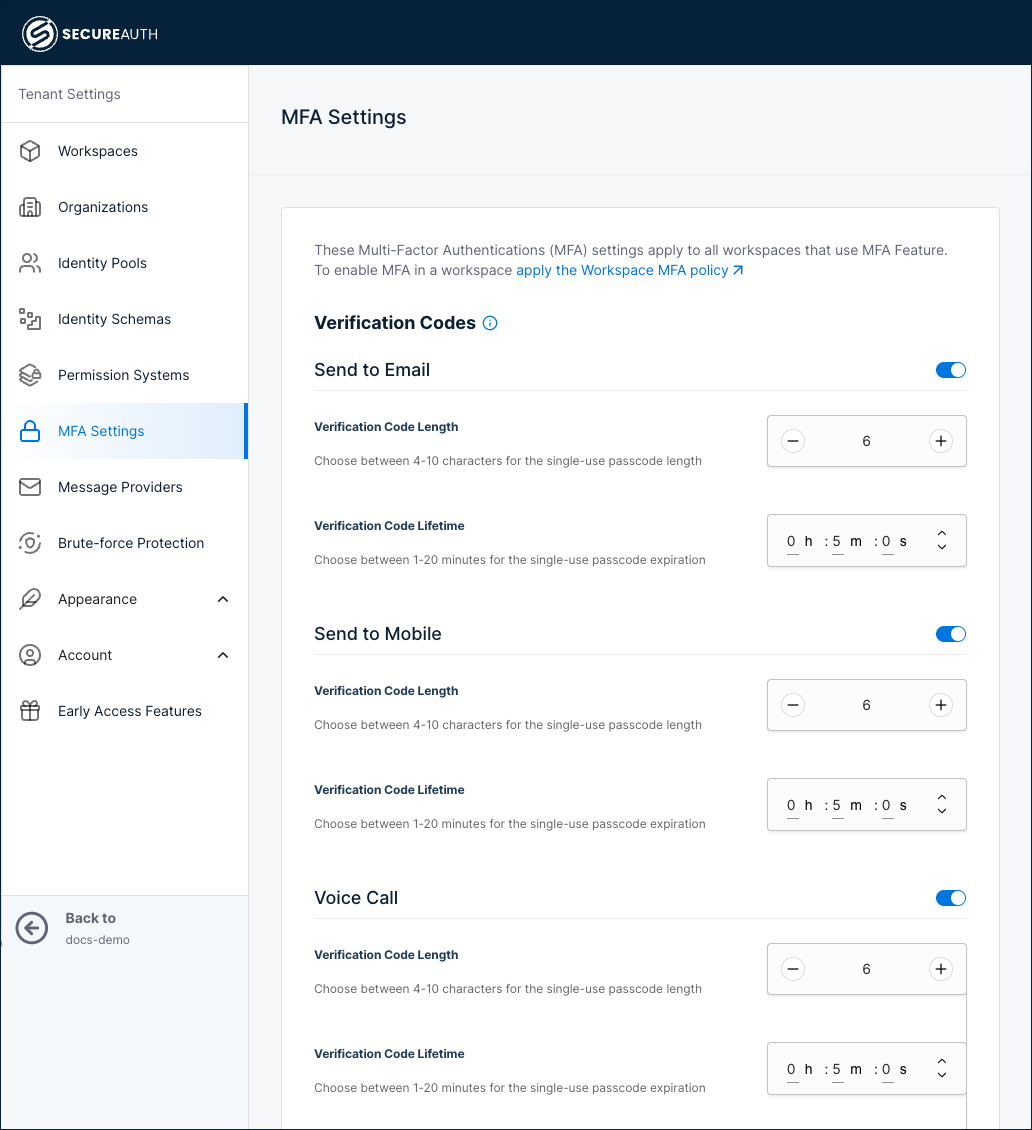Expand the Account menu chevron
The height and width of the screenshot is (1130, 1032).
(x=222, y=655)
